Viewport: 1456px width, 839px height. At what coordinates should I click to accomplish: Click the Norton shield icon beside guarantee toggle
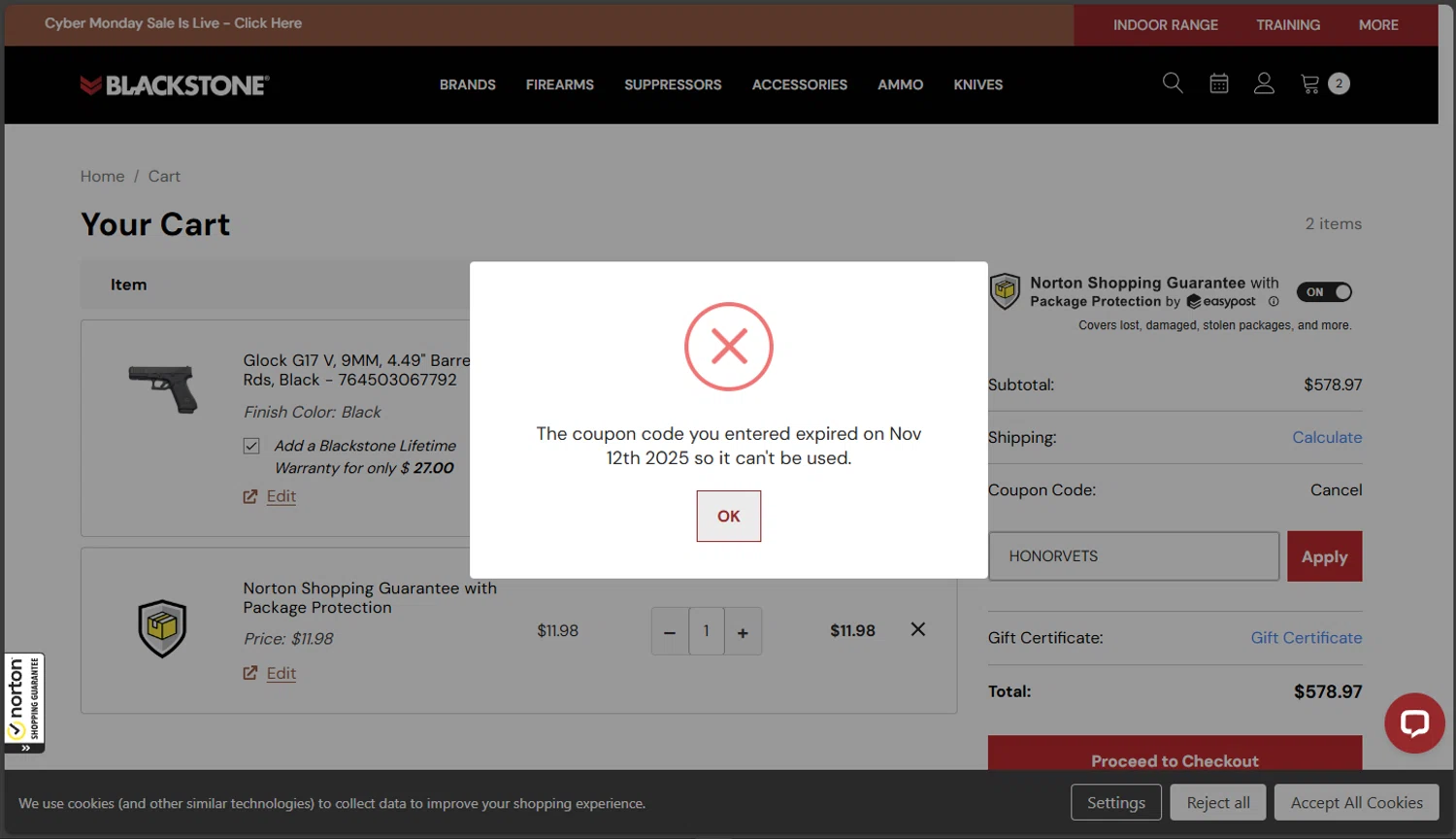(x=1005, y=291)
